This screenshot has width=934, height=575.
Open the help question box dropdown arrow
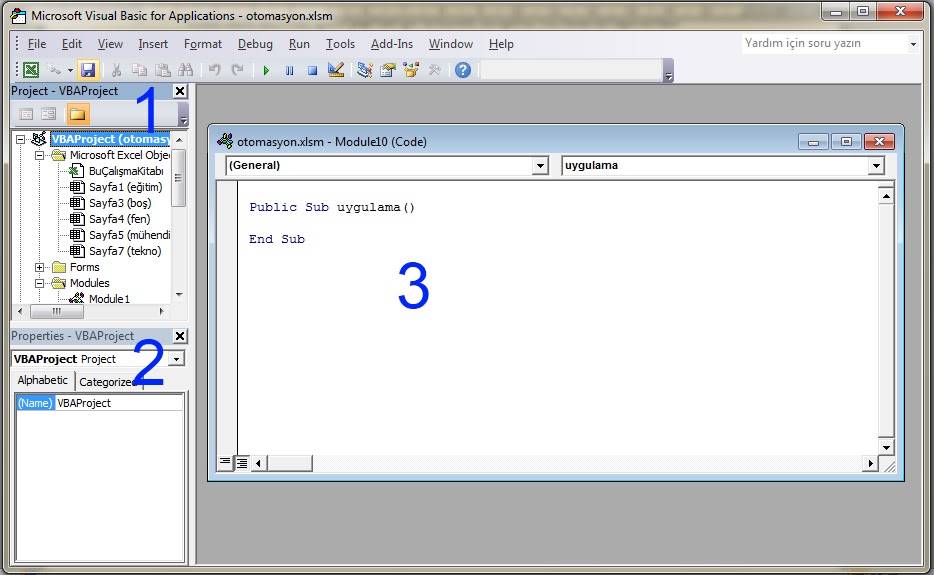[x=913, y=43]
